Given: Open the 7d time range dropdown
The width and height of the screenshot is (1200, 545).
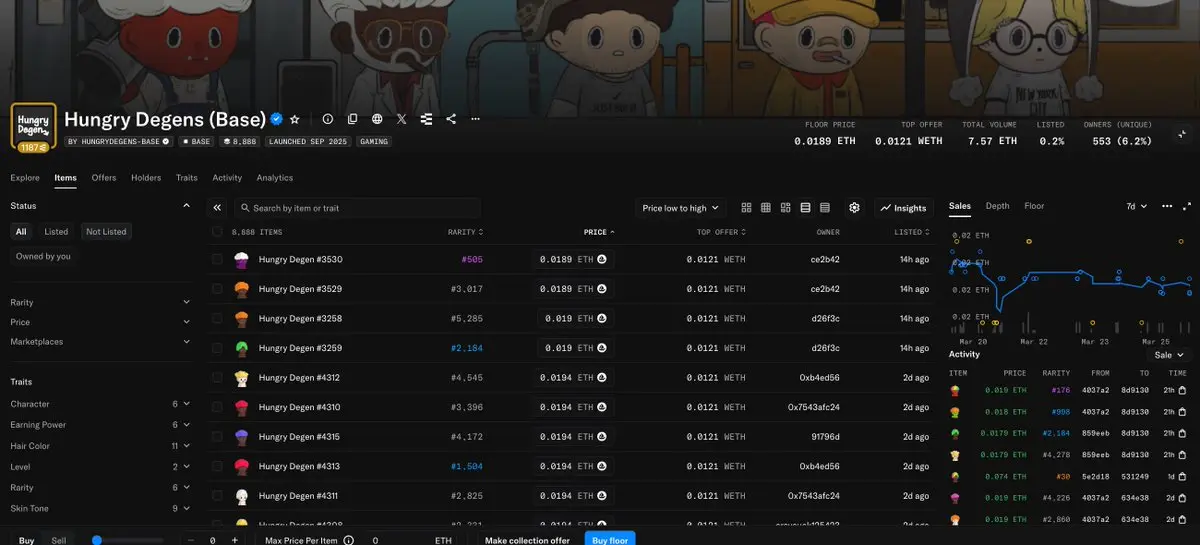Looking at the screenshot, I should point(1137,206).
